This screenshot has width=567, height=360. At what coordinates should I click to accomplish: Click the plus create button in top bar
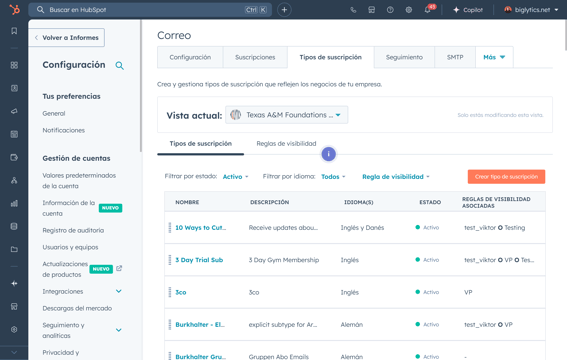coord(284,10)
